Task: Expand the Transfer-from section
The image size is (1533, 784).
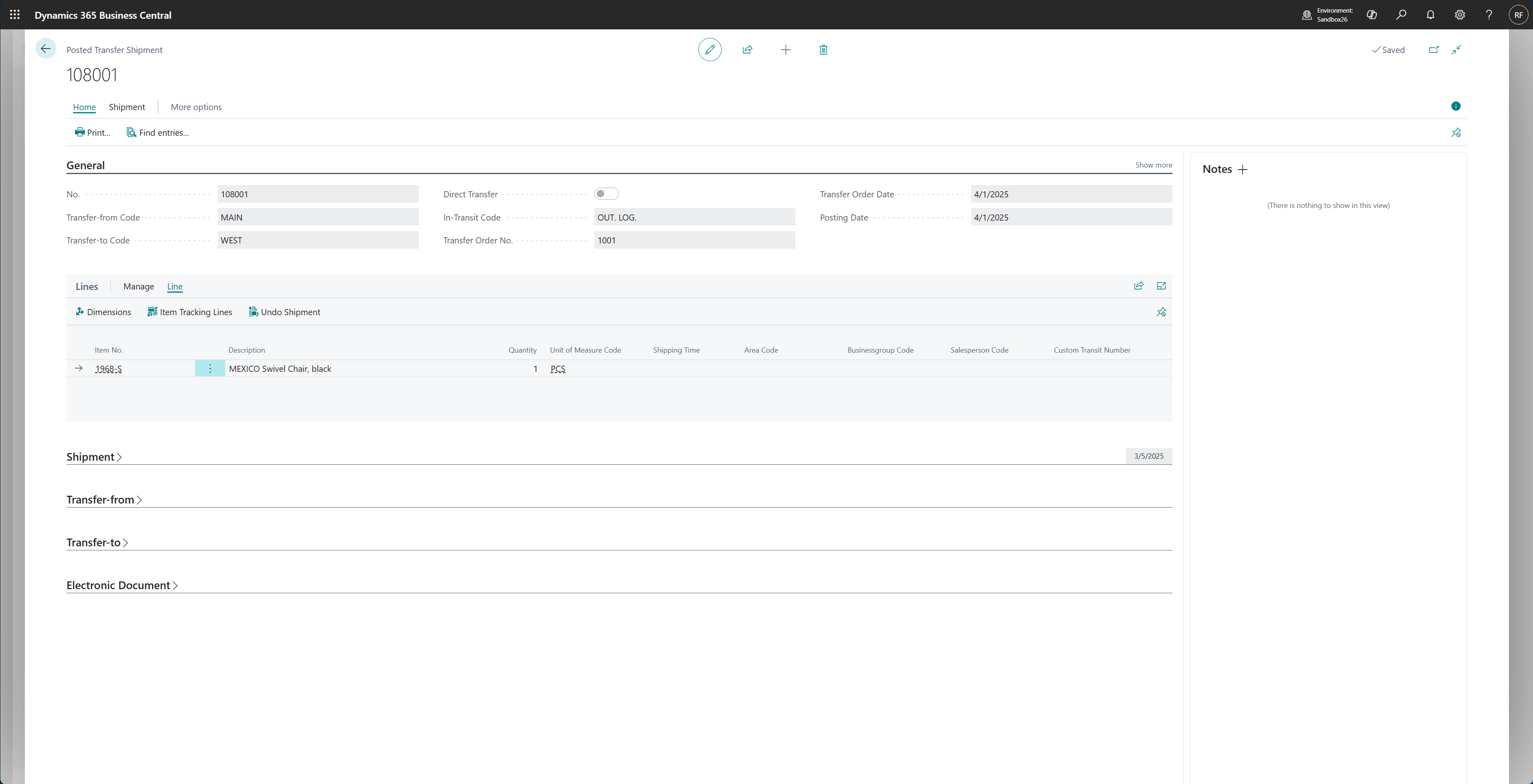Action: [x=104, y=500]
